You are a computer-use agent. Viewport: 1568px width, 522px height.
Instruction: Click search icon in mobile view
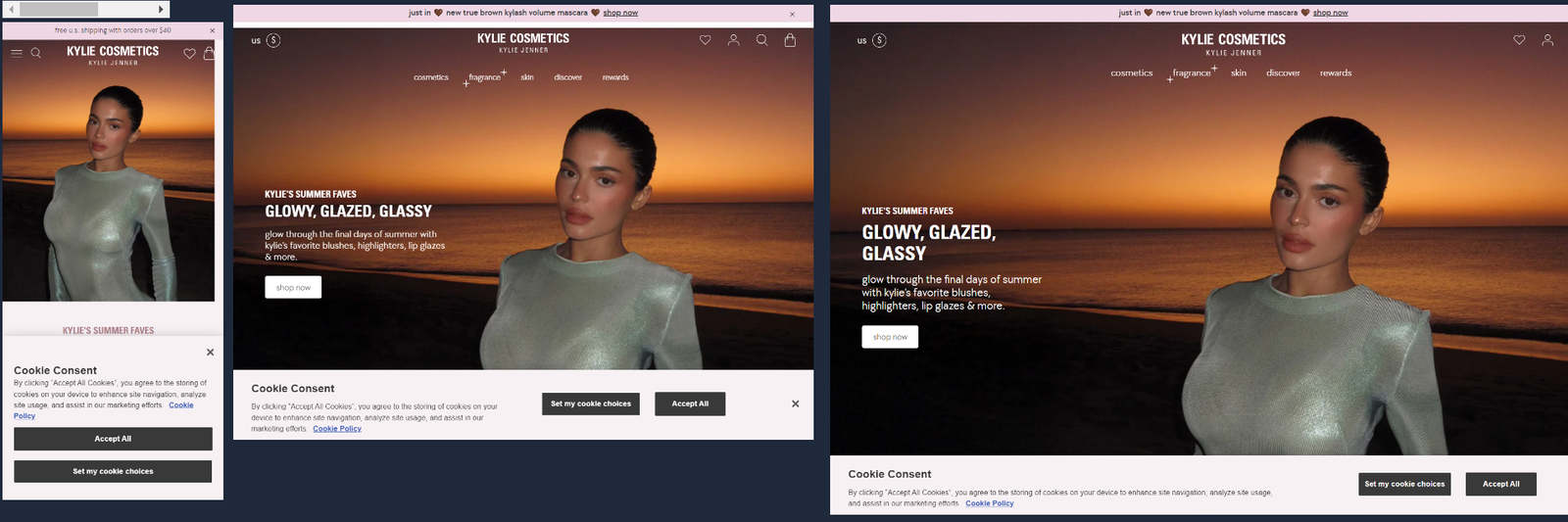[x=36, y=53]
